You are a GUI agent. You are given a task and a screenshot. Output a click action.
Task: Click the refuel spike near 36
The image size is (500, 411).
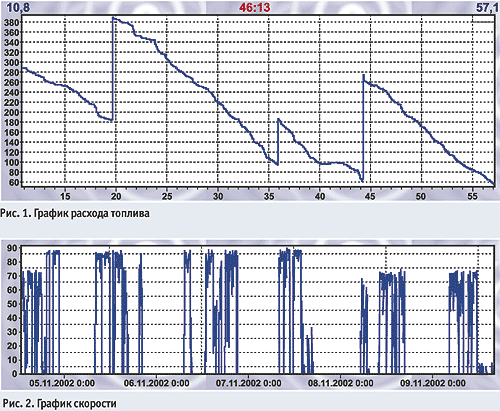tap(278, 119)
